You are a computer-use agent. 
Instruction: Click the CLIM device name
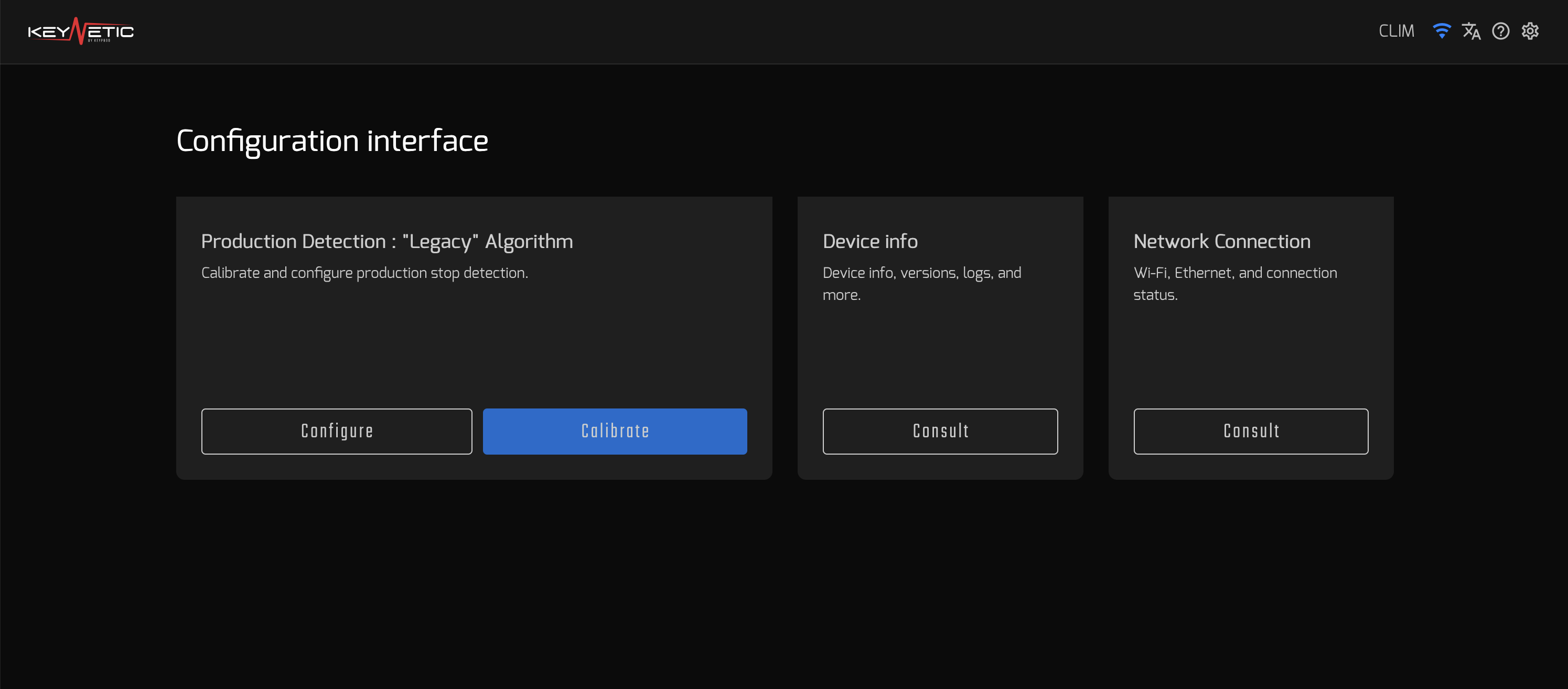tap(1397, 31)
